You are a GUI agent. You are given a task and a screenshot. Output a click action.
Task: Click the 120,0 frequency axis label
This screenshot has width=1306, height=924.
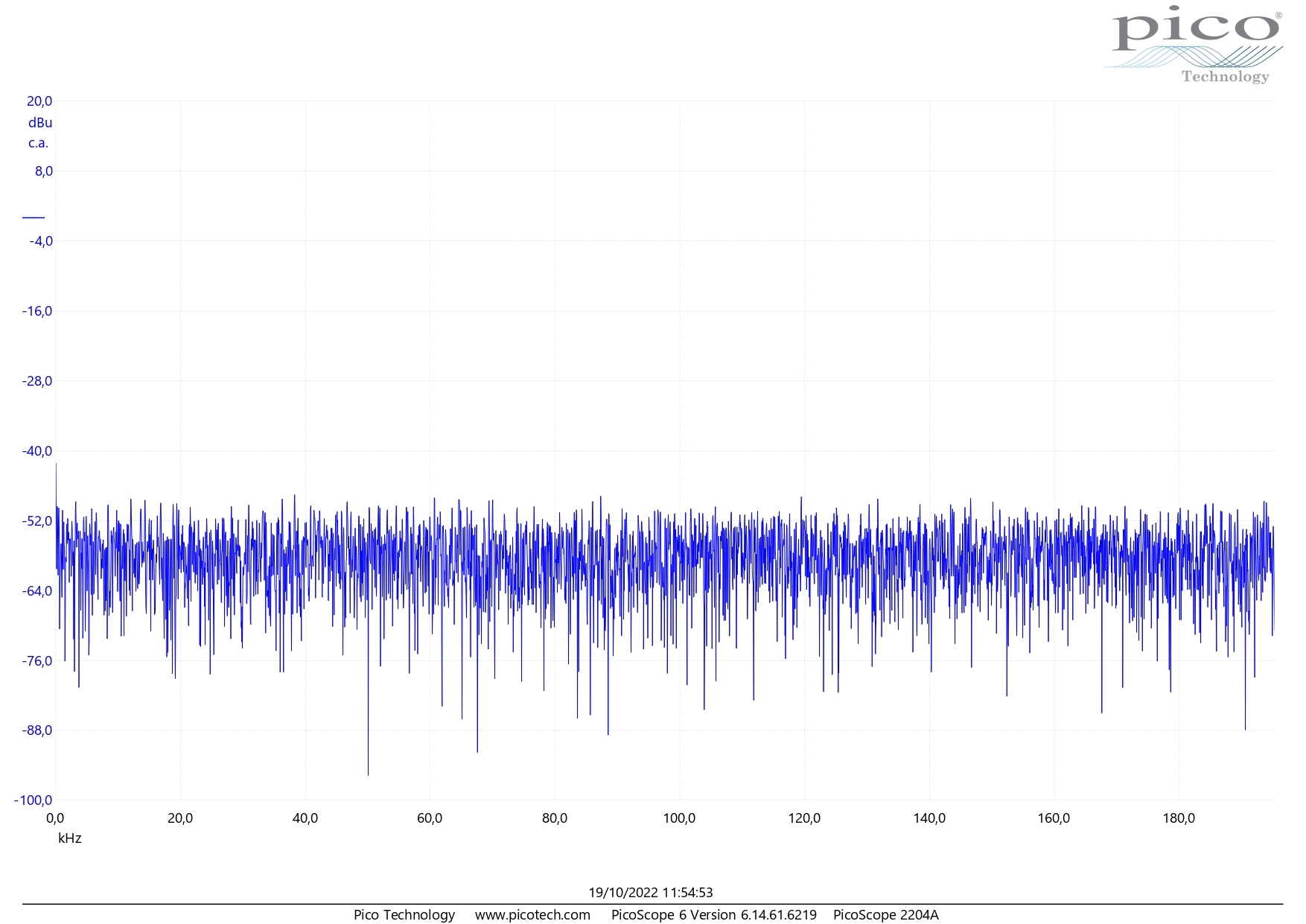coord(804,818)
